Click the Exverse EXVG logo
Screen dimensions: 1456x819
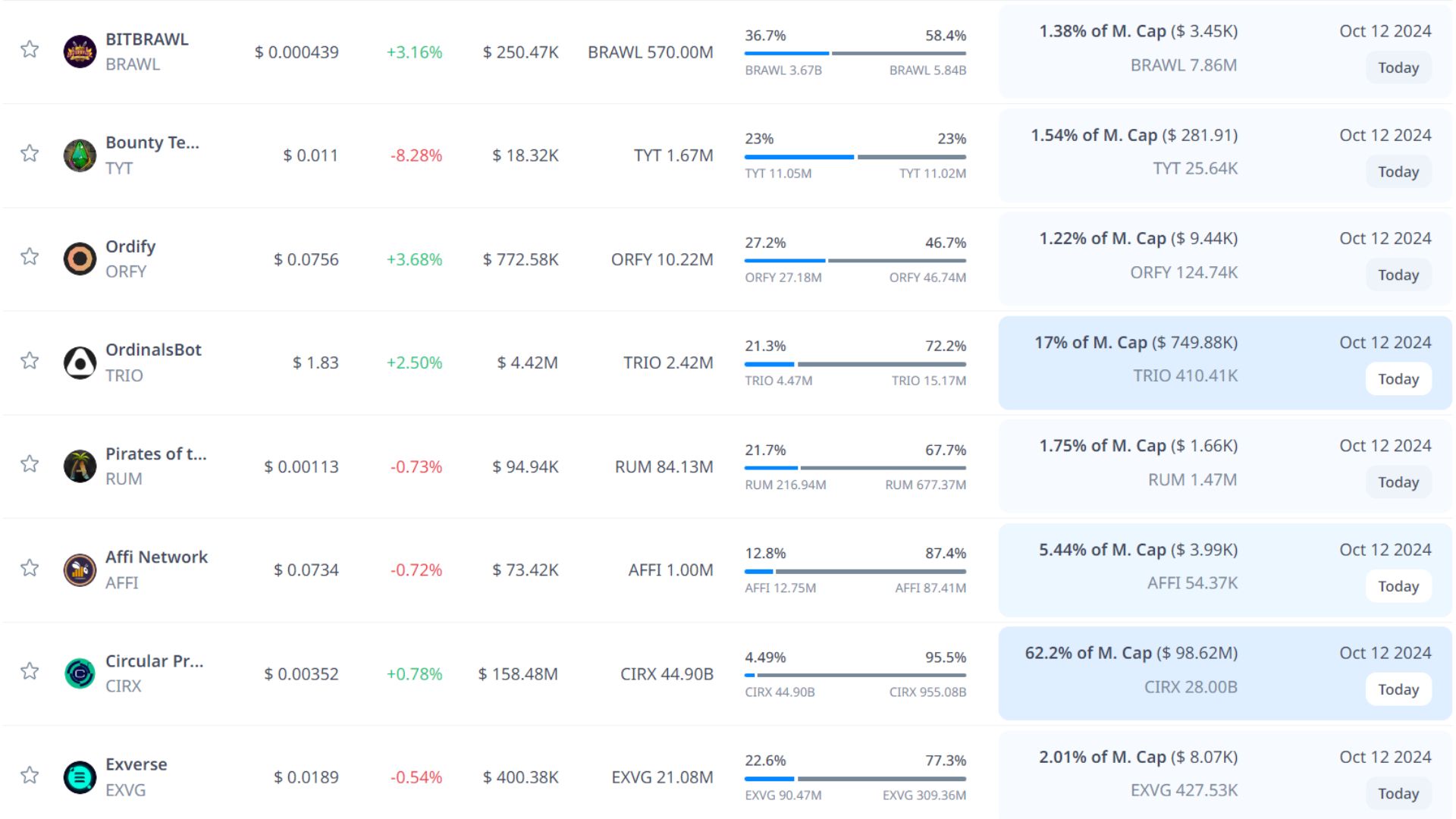(80, 777)
